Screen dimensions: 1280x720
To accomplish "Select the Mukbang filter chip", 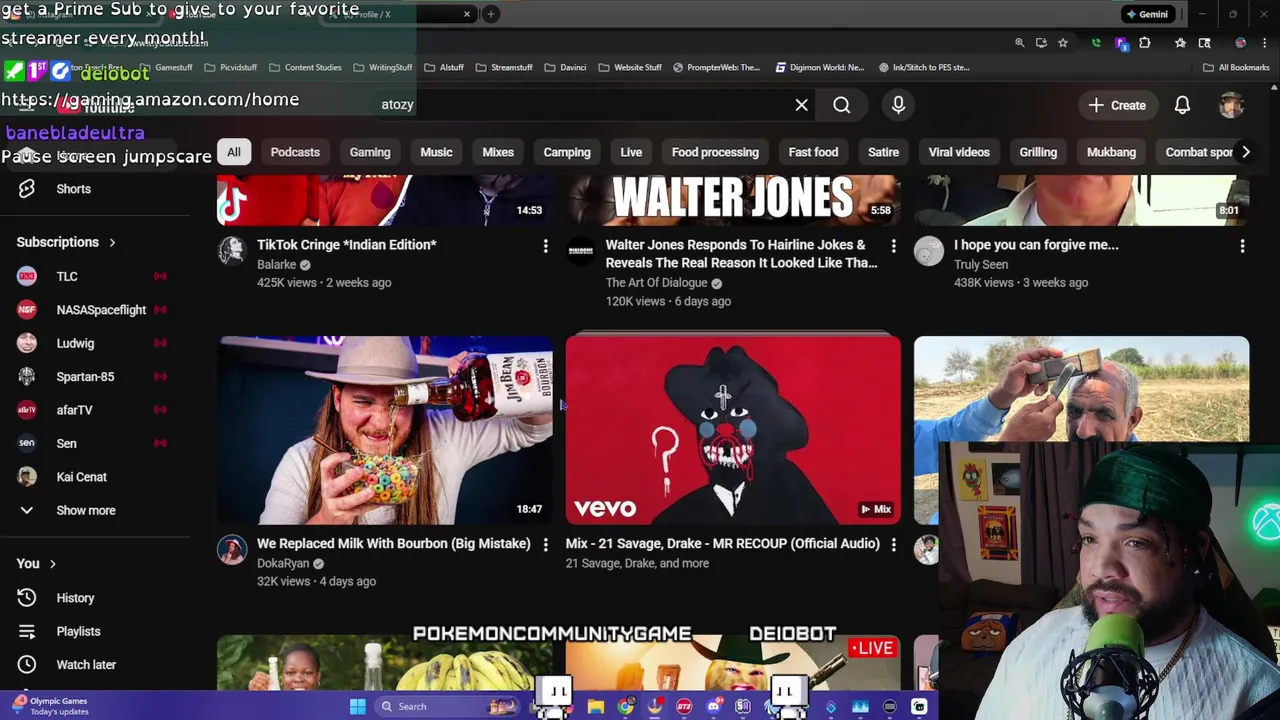I will click(1111, 152).
